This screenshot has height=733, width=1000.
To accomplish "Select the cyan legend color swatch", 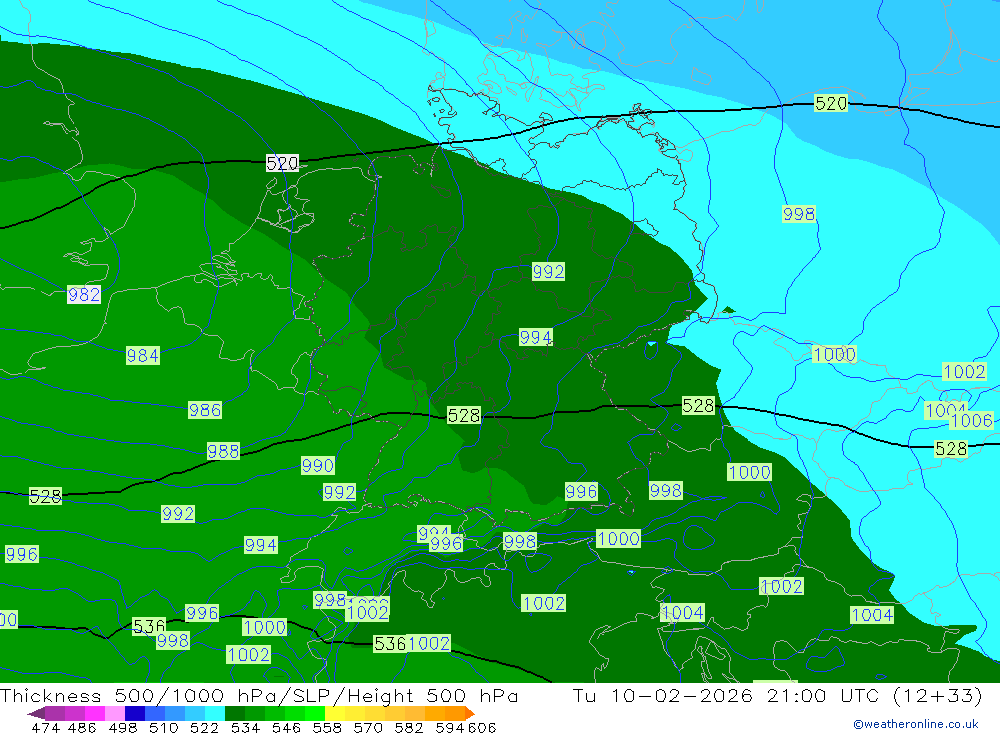I will [215, 713].
